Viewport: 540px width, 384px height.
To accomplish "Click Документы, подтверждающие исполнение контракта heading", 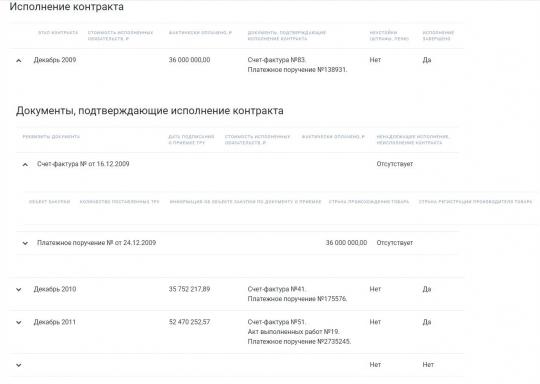I will [150, 111].
